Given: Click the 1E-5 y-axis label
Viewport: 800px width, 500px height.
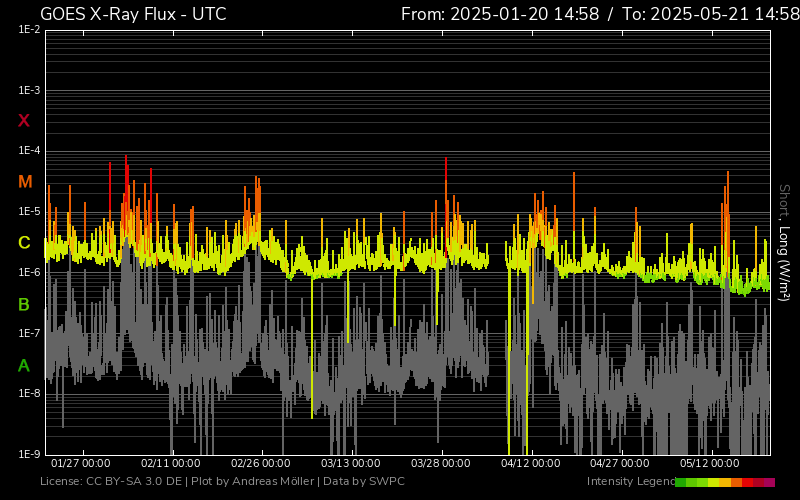Looking at the screenshot, I should (29, 212).
